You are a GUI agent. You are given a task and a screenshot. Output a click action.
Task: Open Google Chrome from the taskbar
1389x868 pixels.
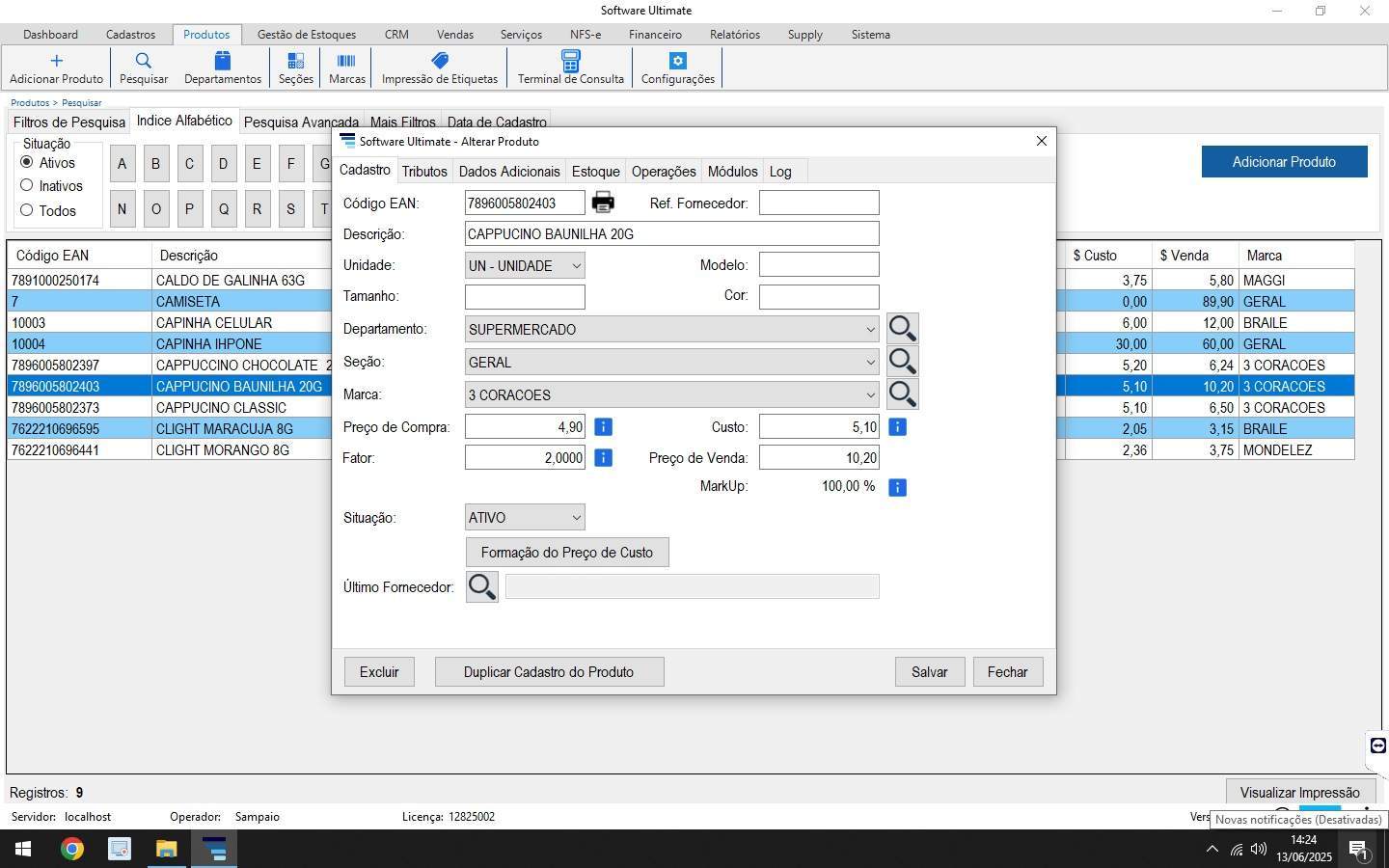(x=71, y=849)
